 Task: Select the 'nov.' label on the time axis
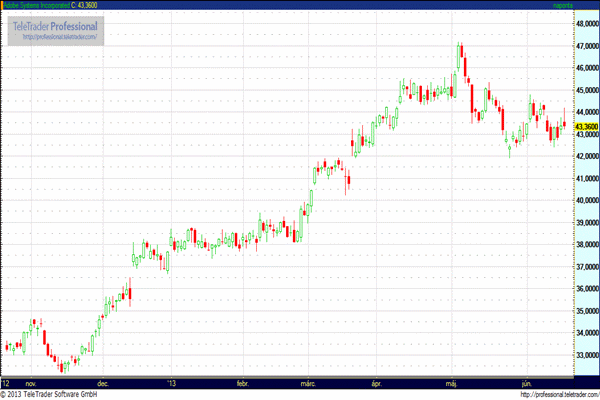tap(30, 382)
